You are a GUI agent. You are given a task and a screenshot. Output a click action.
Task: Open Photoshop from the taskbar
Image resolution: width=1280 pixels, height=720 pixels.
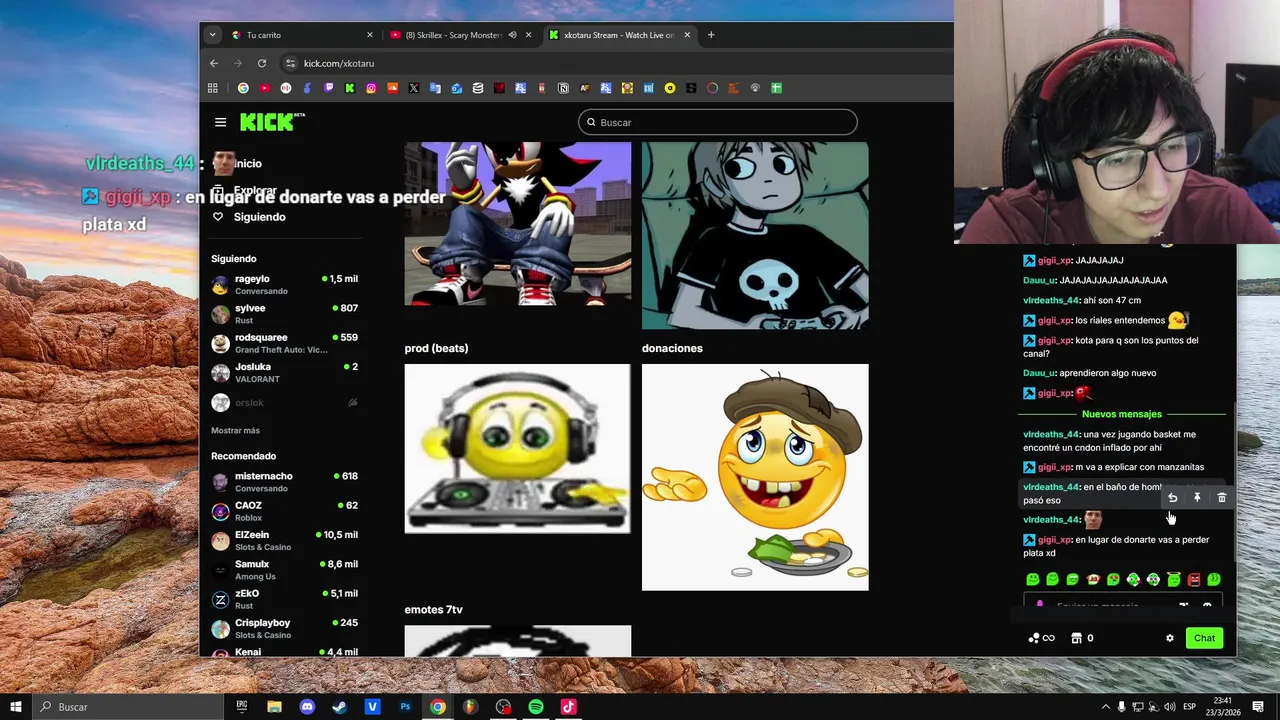pyautogui.click(x=405, y=707)
